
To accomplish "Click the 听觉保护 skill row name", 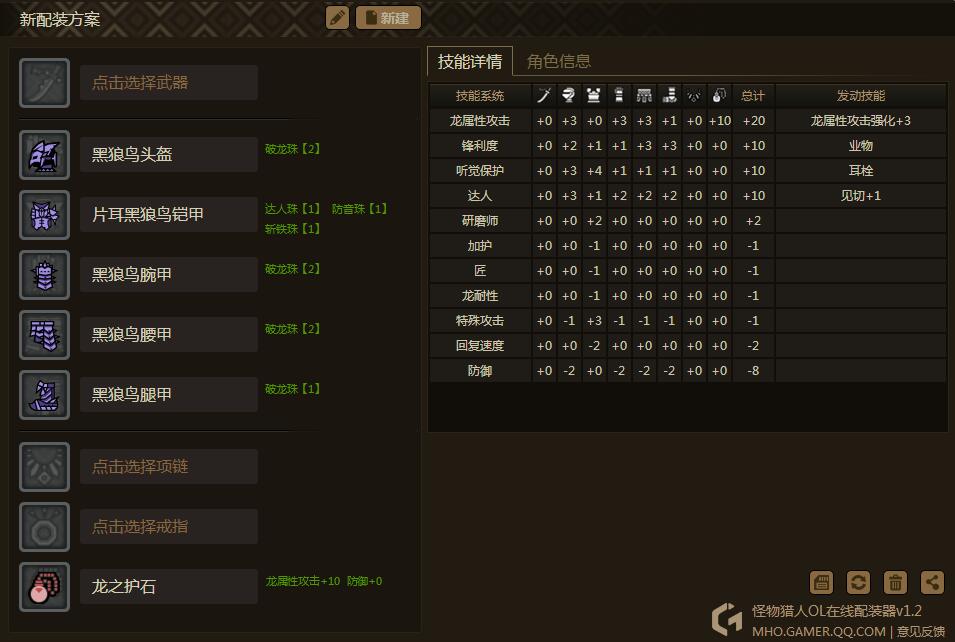I will 480,171.
